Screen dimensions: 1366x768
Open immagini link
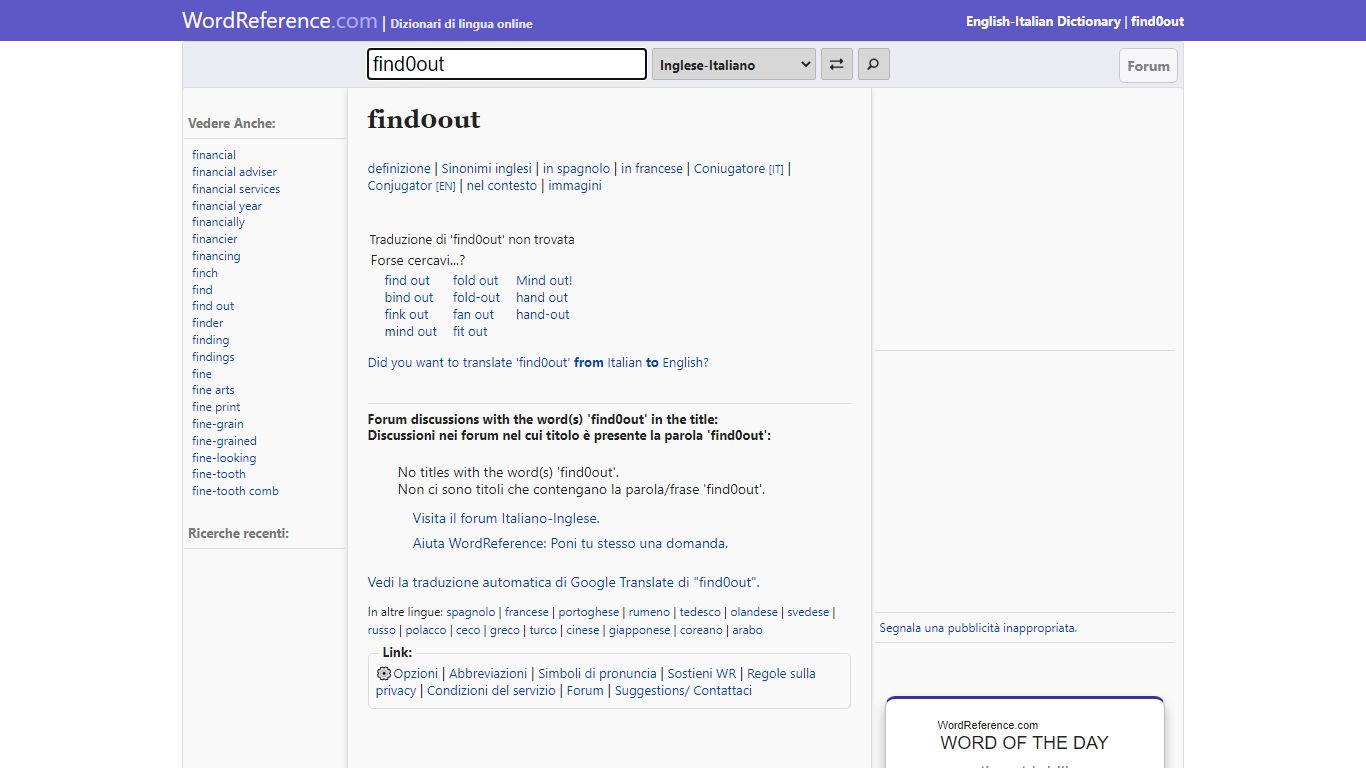pos(575,186)
